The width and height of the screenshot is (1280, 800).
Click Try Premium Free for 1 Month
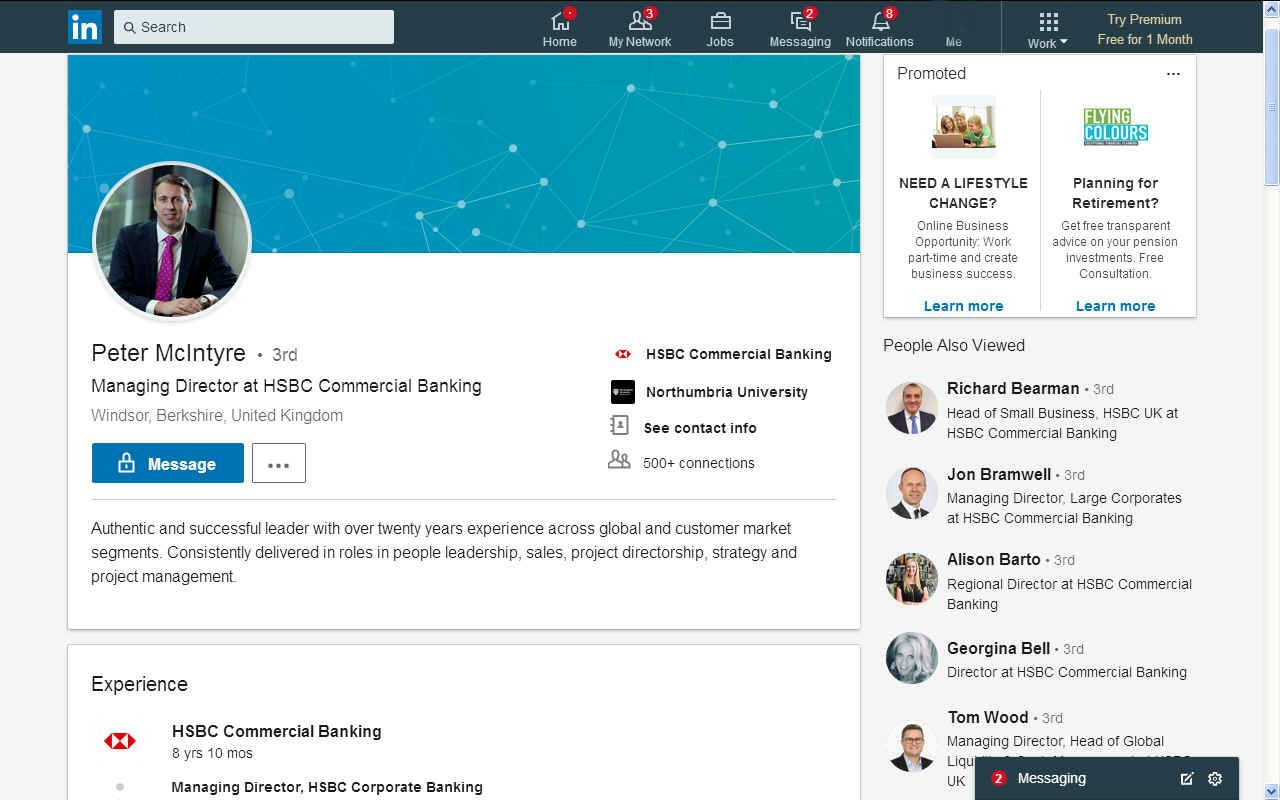[1145, 29]
